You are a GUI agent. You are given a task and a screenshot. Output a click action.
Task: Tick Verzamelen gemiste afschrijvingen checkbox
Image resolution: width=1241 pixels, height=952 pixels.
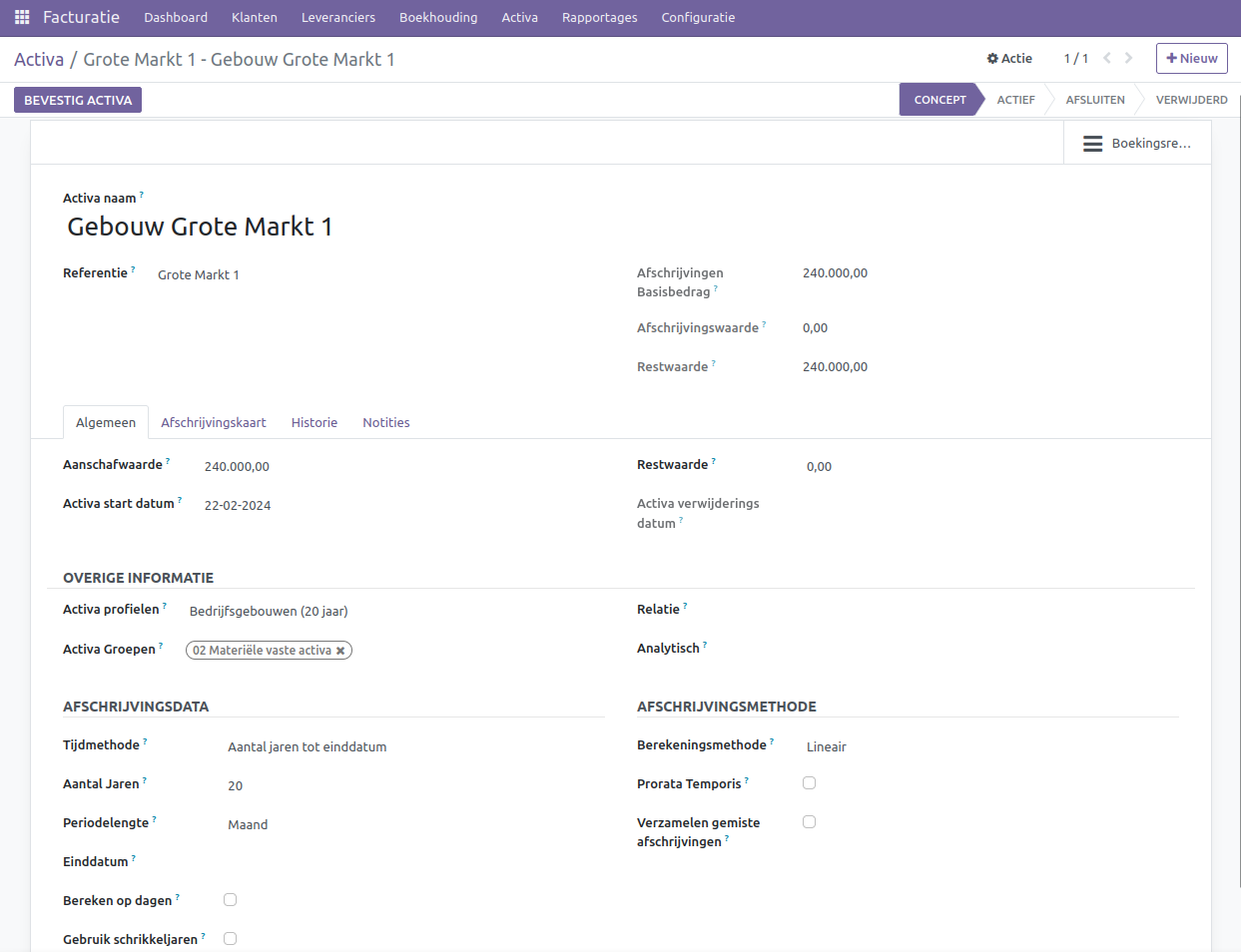click(x=809, y=822)
